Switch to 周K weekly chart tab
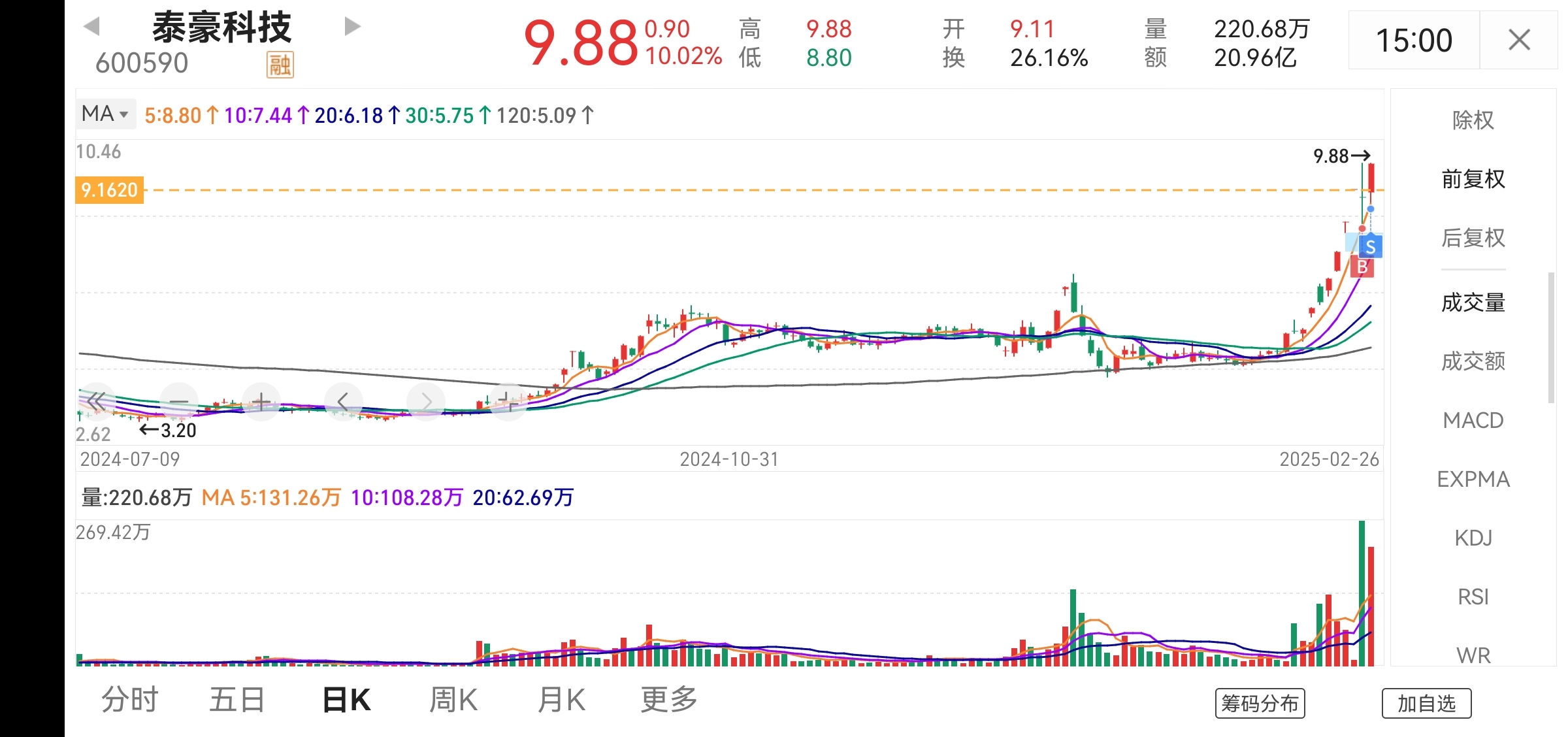The image size is (1568, 737). tap(453, 700)
